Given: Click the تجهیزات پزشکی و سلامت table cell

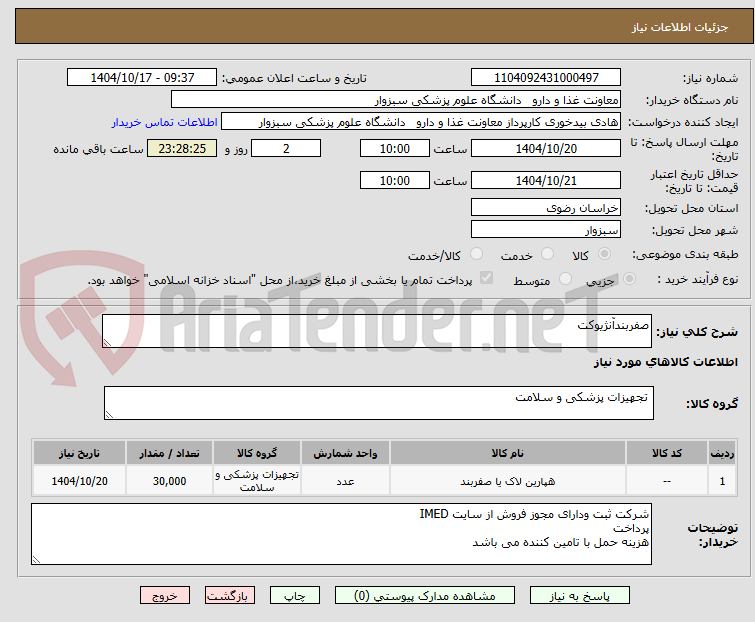Looking at the screenshot, I should 257,481.
